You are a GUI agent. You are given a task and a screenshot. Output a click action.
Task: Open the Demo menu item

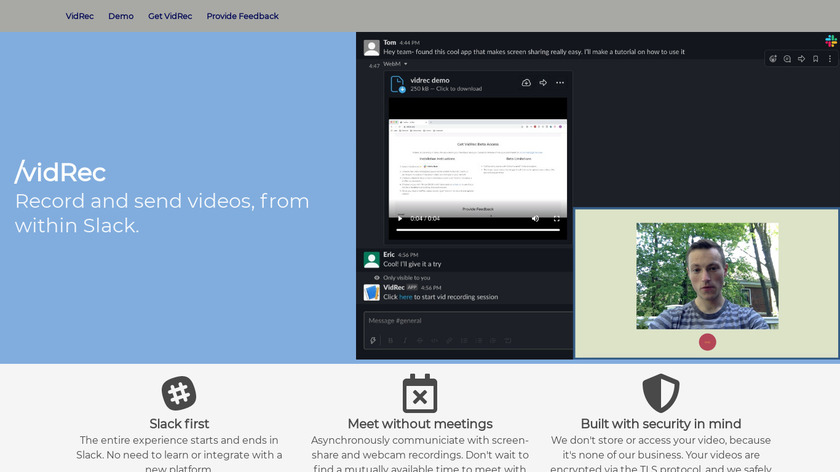(121, 16)
